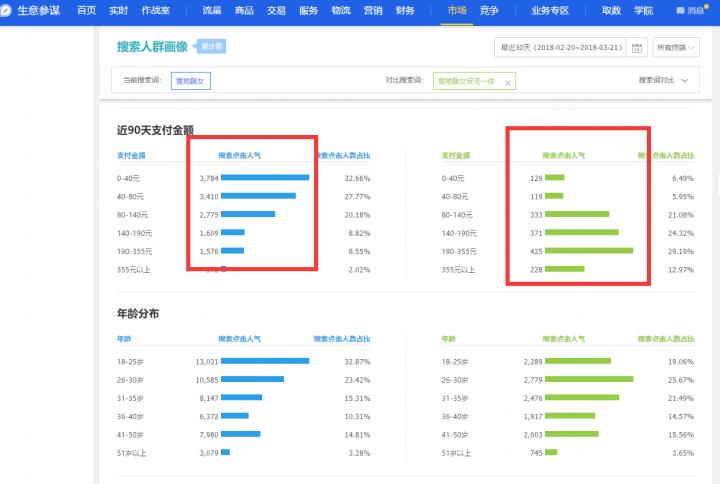Click the blue bar for 3,784
The image size is (720, 484).
click(x=265, y=177)
